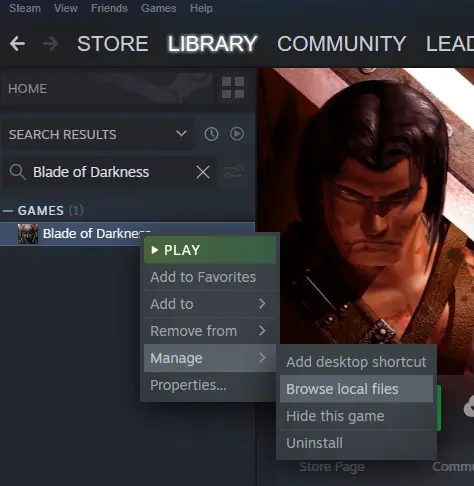Click the ready-to-play filter icon

pos(237,134)
